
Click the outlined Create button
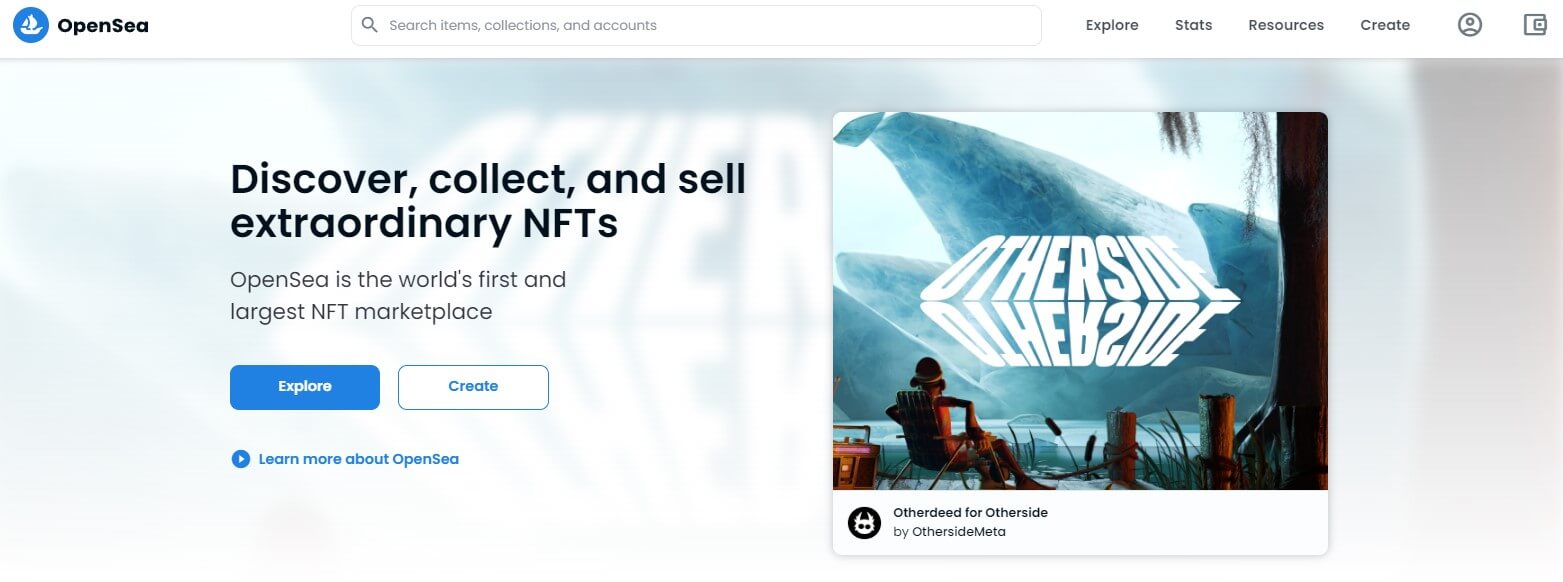point(473,387)
